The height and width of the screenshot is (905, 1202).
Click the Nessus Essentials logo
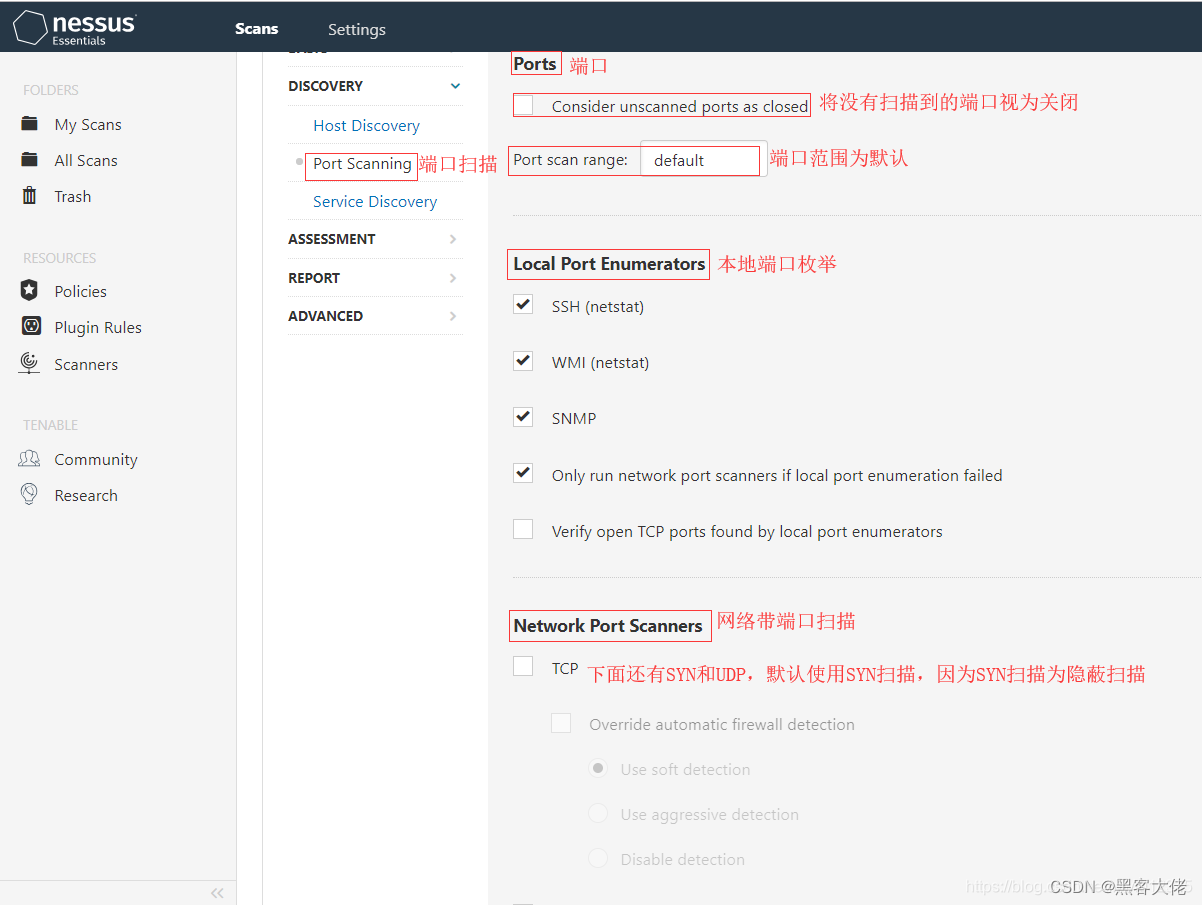coord(75,27)
